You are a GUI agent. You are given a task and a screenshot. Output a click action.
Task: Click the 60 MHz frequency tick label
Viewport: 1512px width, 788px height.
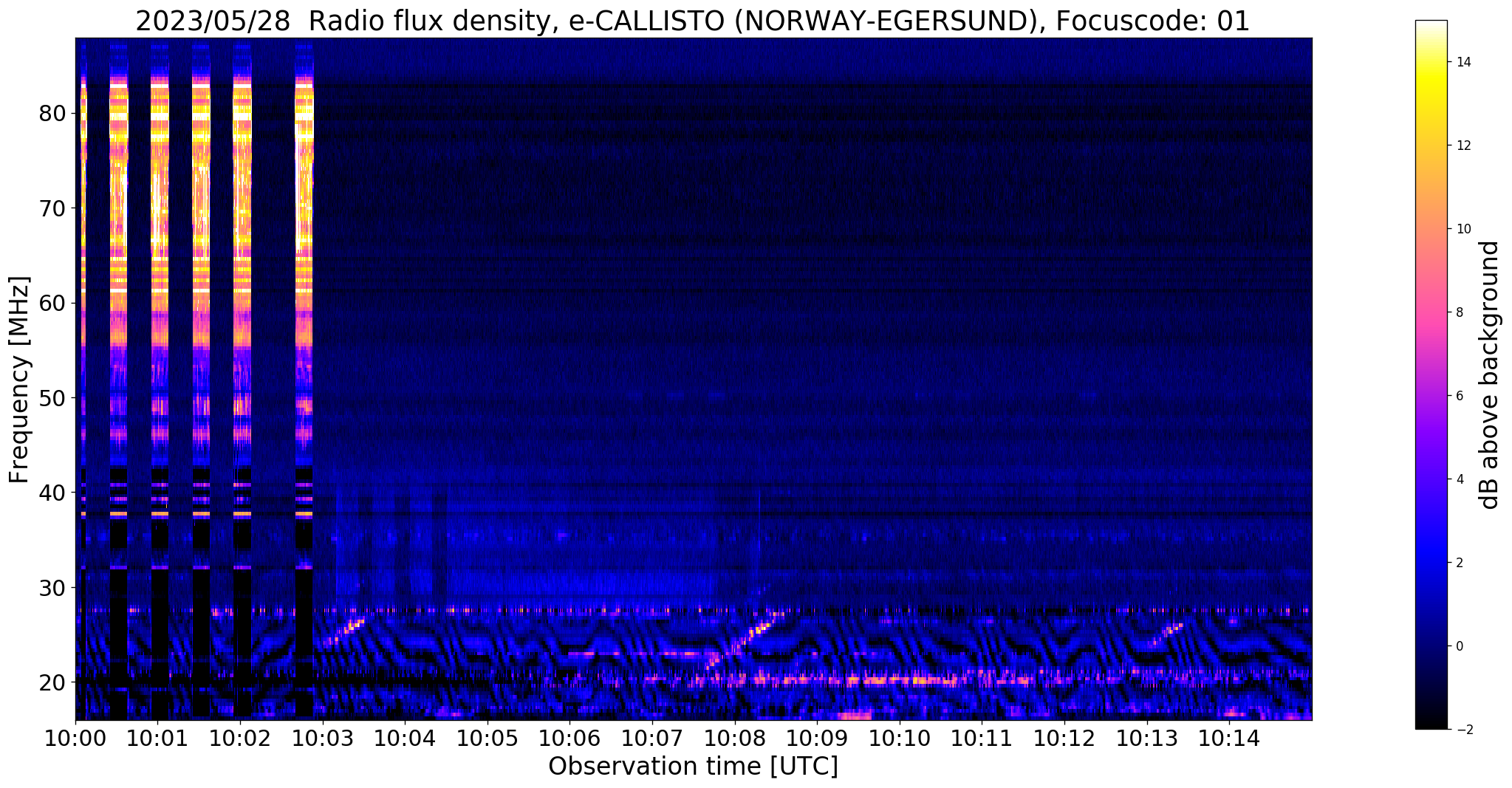(x=52, y=303)
